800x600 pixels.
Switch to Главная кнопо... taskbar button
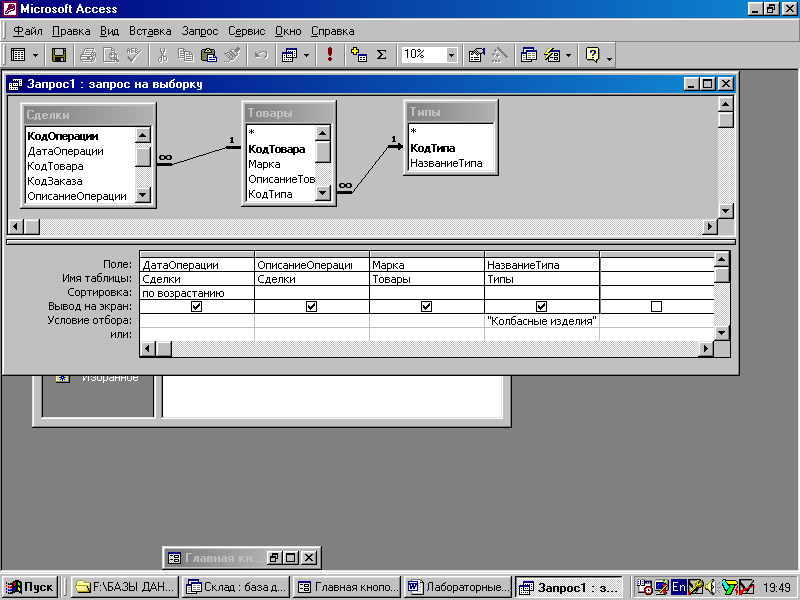pos(347,587)
